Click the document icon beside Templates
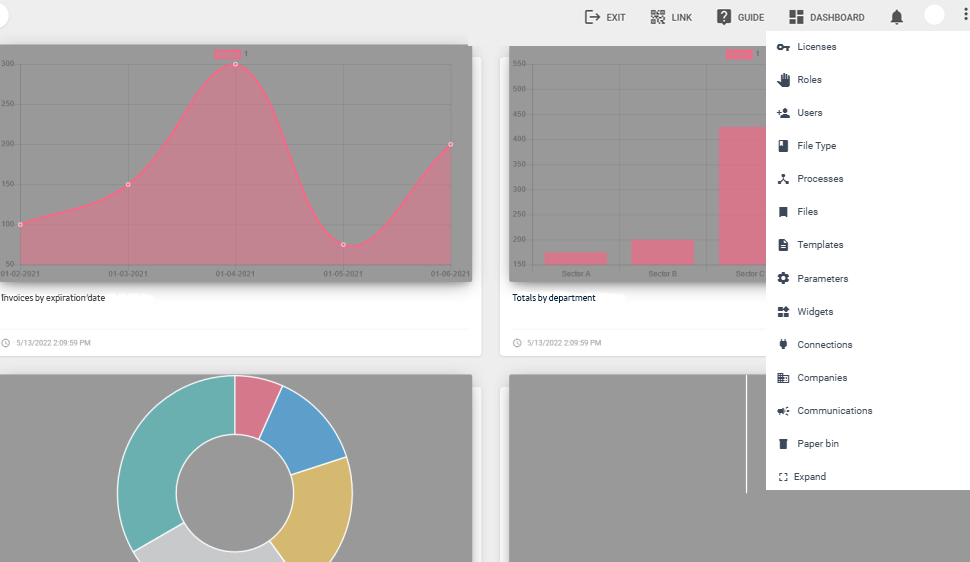The image size is (970, 562). click(783, 244)
